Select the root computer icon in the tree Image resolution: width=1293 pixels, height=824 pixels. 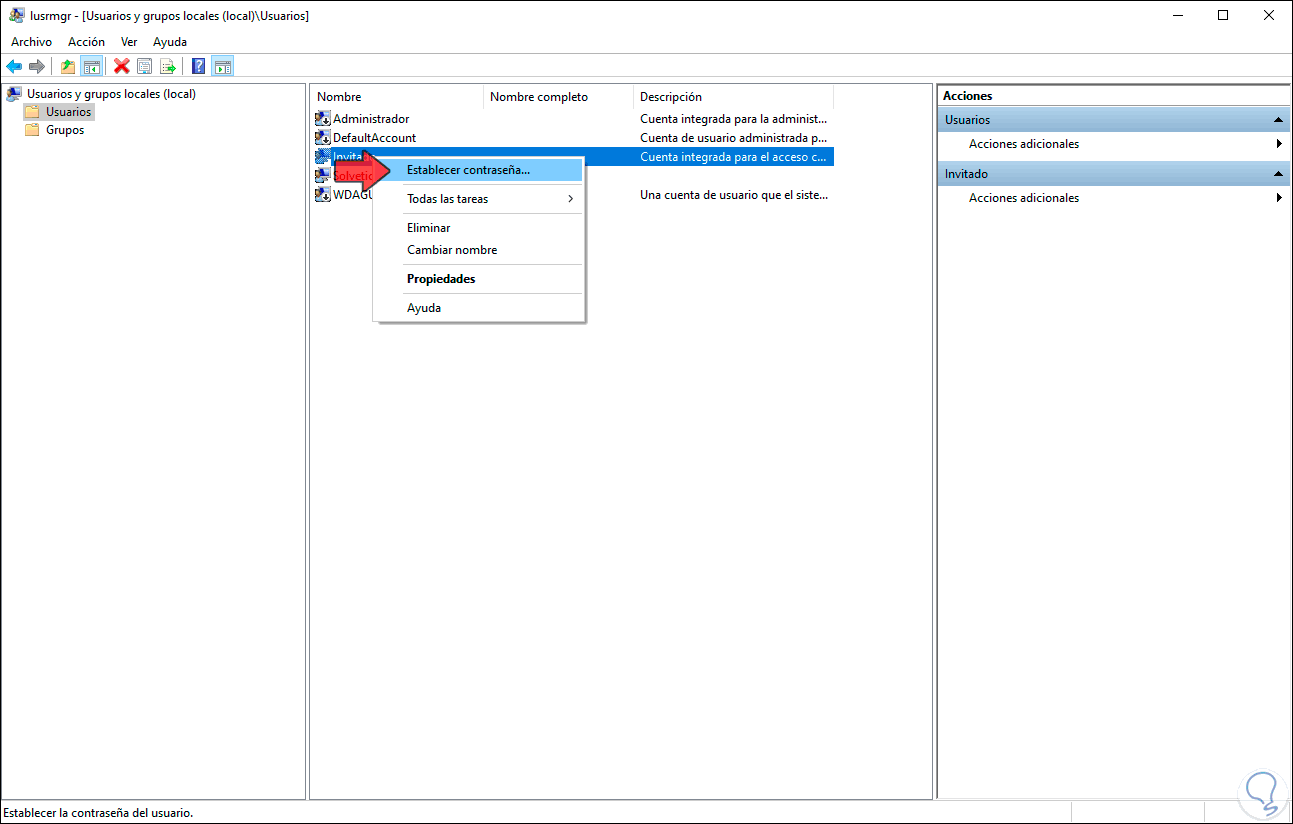tap(14, 94)
